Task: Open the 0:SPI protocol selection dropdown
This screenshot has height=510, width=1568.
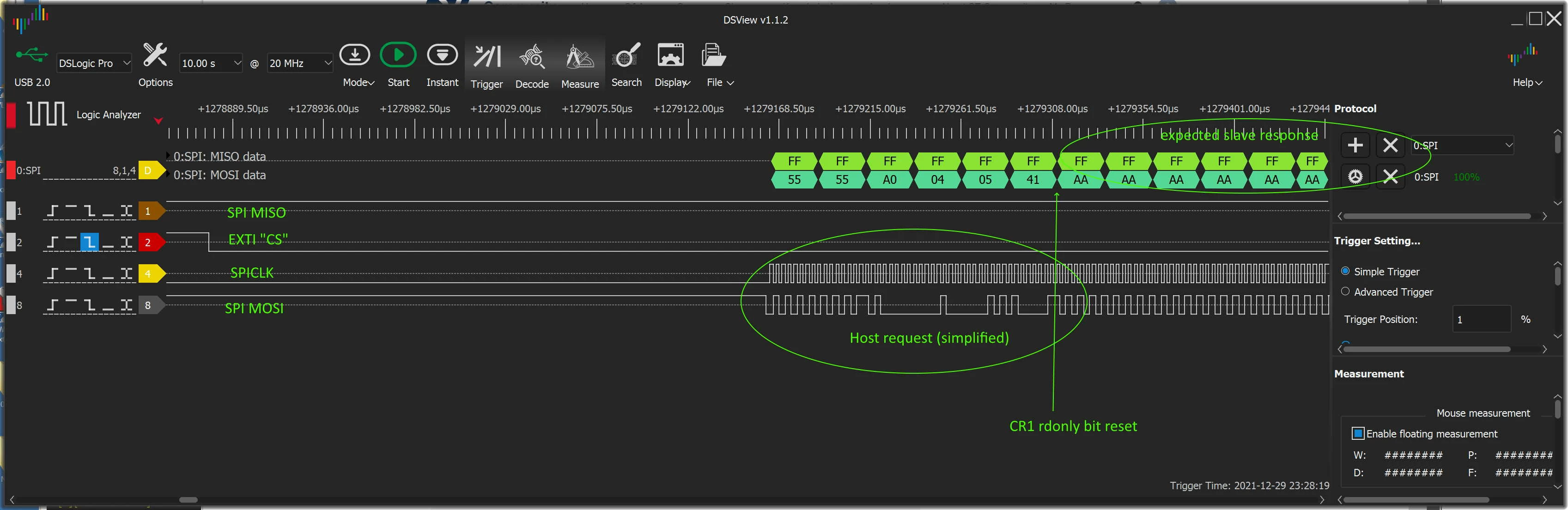Action: (x=1463, y=146)
